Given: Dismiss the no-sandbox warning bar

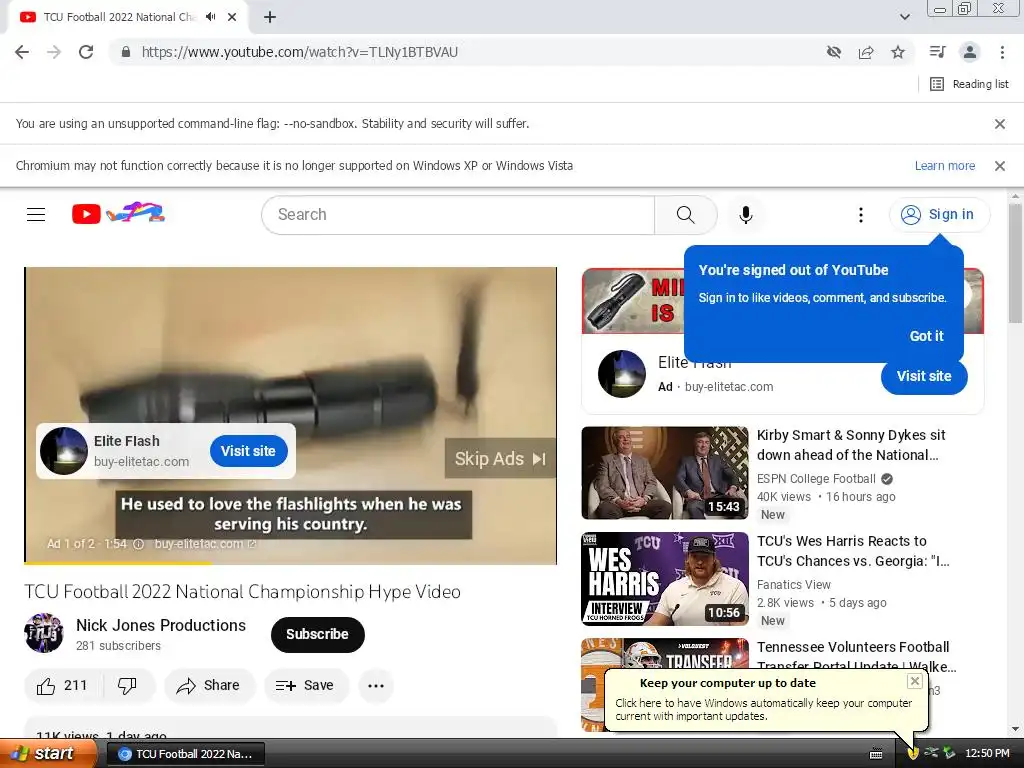Looking at the screenshot, I should pos(1000,124).
